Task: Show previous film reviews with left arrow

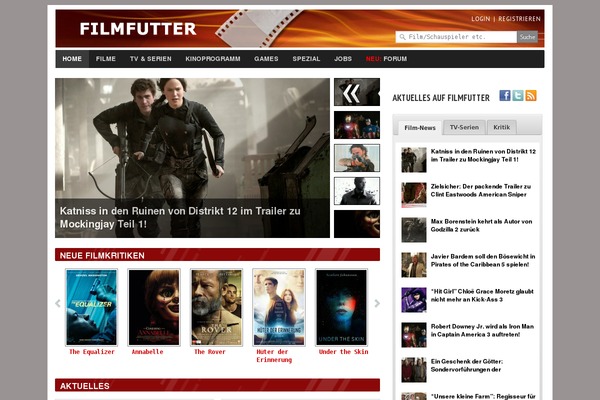Action: (58, 304)
